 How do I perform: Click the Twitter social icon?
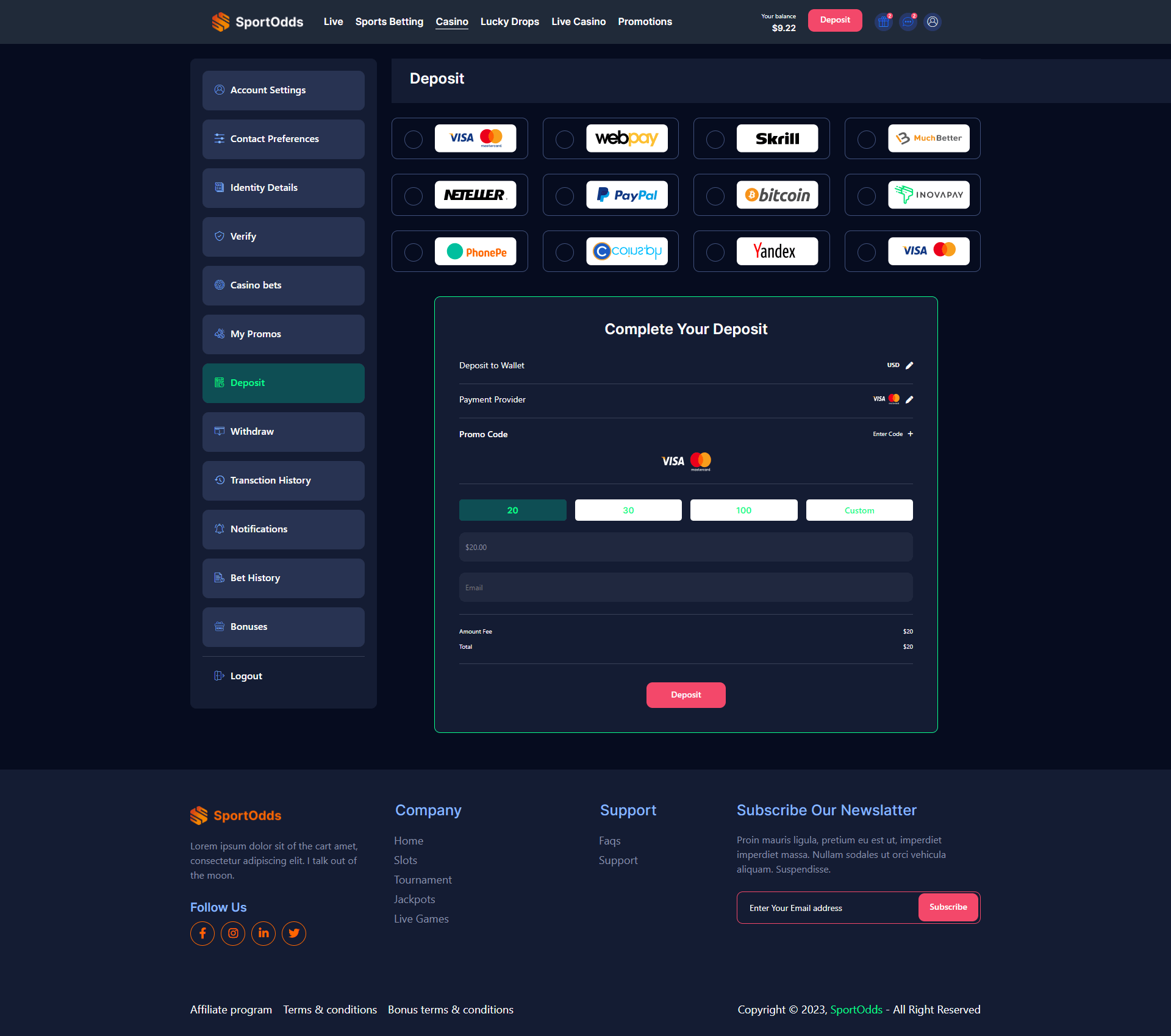coord(294,933)
